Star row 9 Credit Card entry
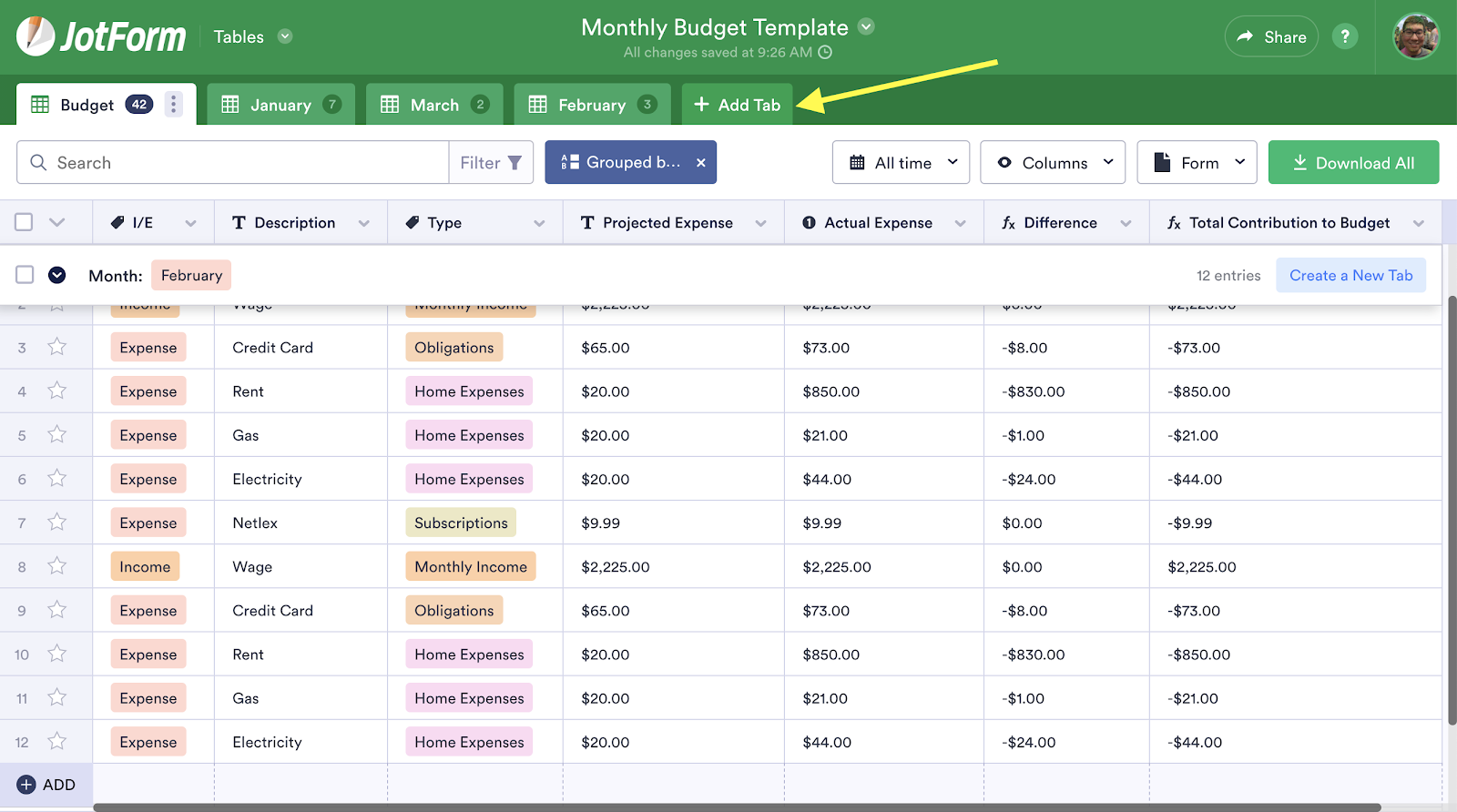 coord(57,610)
